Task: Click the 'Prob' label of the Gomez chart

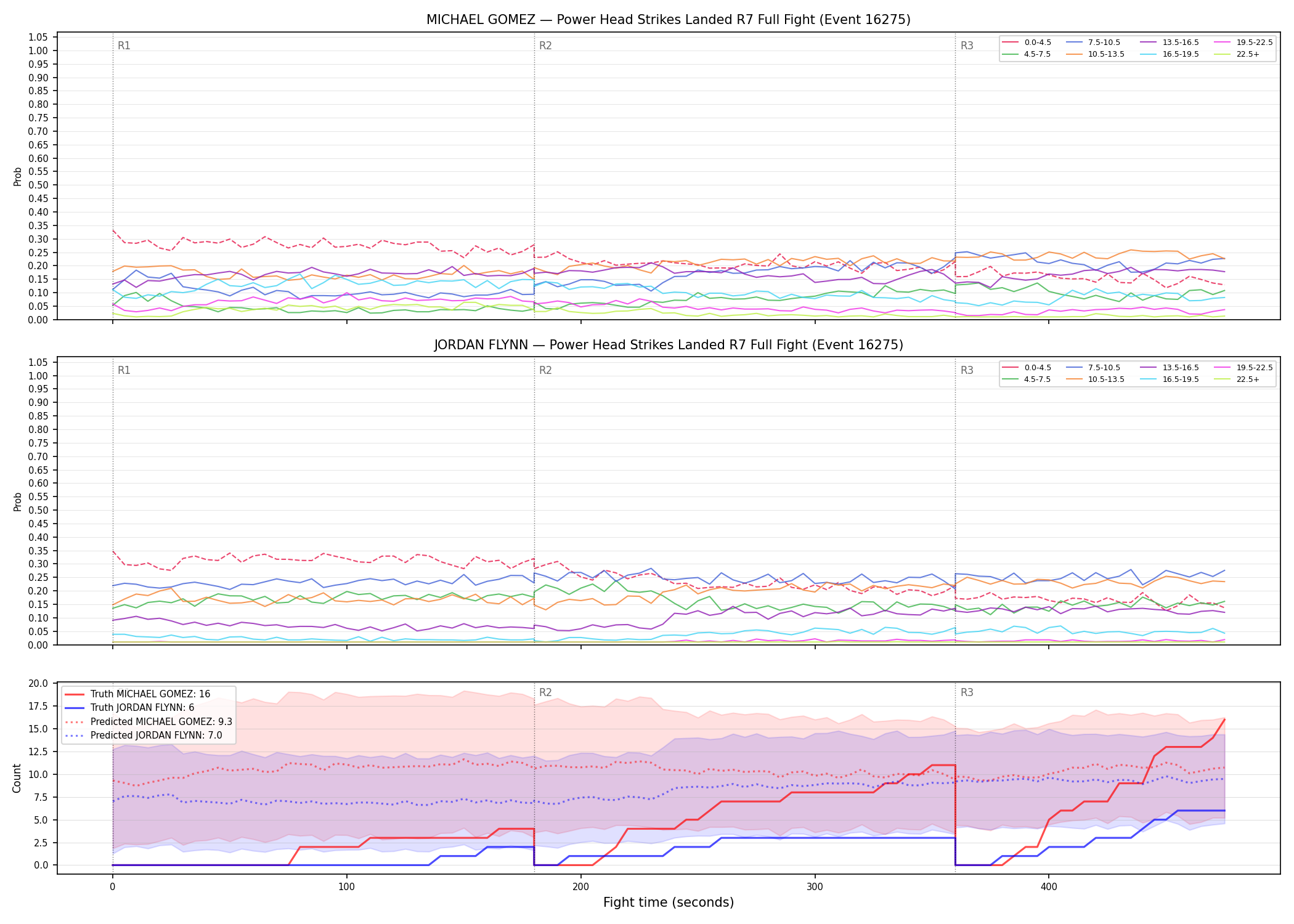Action: click(17, 177)
